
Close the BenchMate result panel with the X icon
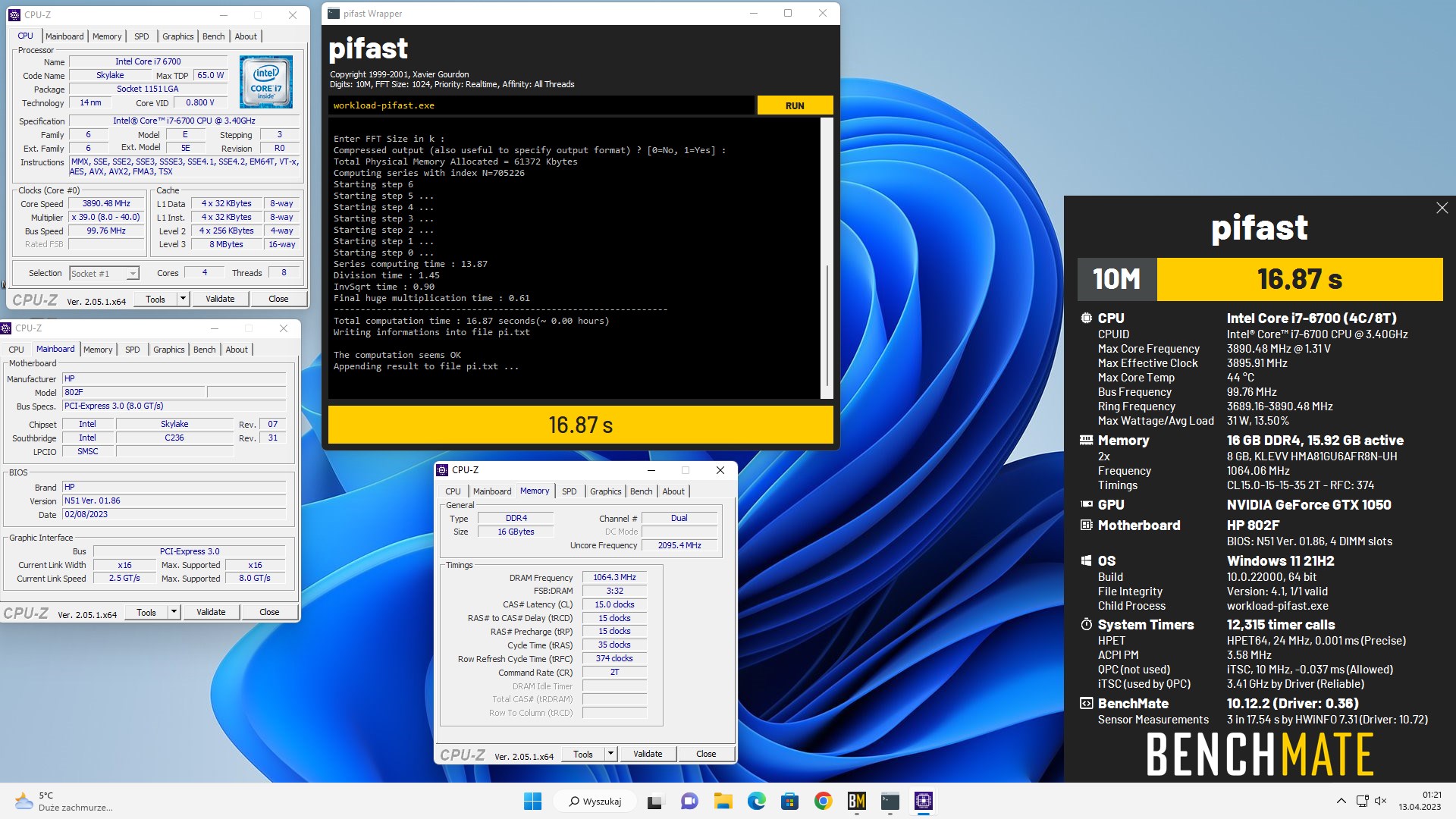(1442, 208)
